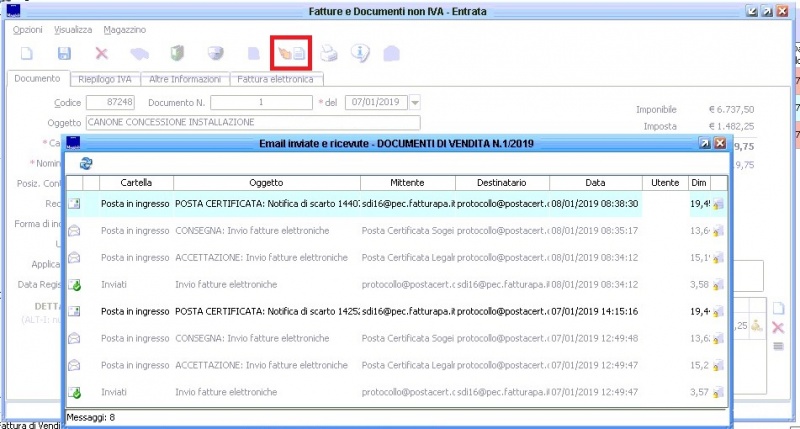Viewport: 800px width, 429px height.
Task: Open the Altre Informazioni tab
Action: [x=185, y=78]
